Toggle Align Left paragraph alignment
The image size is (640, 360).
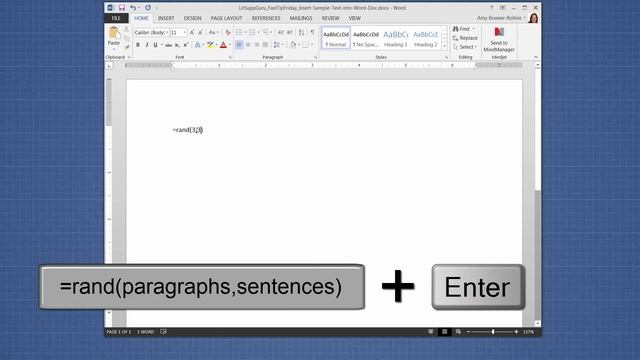239,44
